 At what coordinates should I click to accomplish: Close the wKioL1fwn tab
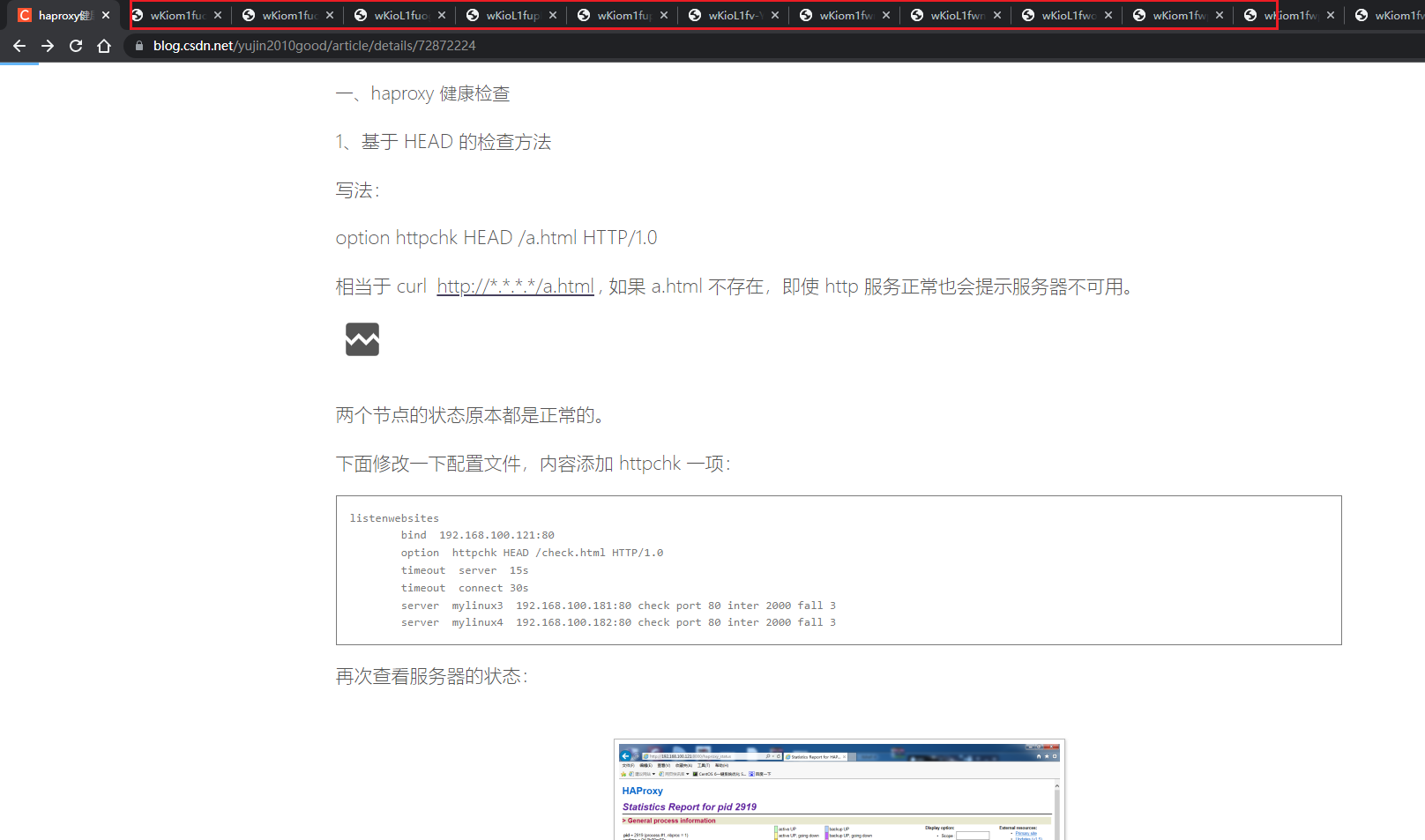click(997, 15)
